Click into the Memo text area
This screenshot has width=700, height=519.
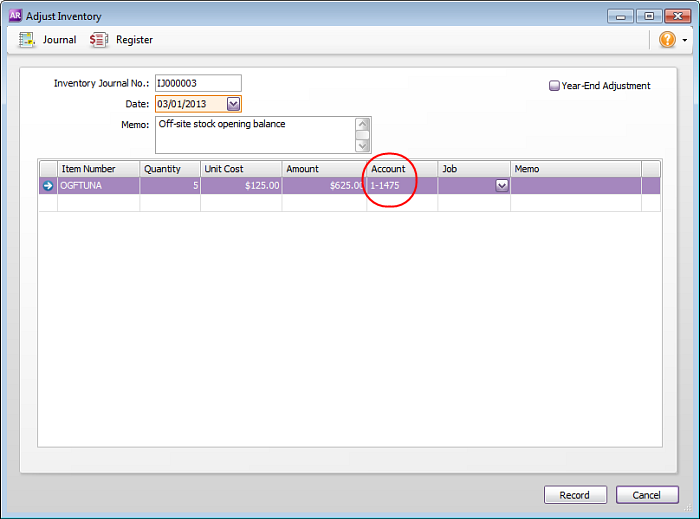(x=254, y=134)
